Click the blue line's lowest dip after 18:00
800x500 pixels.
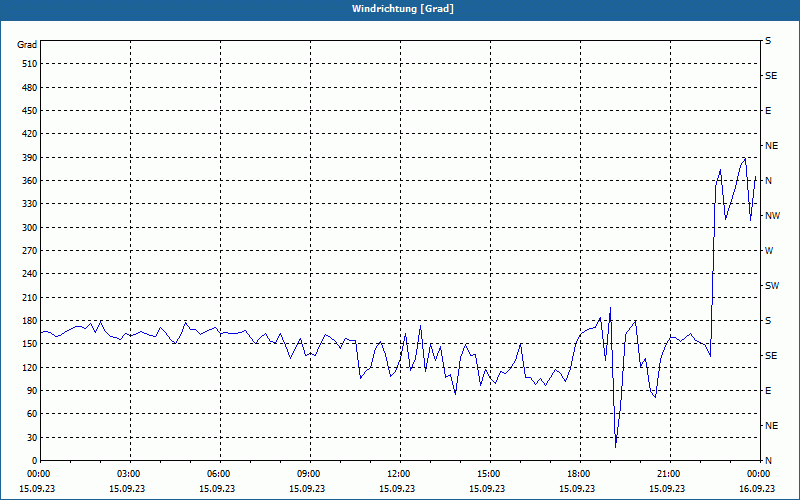click(x=616, y=447)
